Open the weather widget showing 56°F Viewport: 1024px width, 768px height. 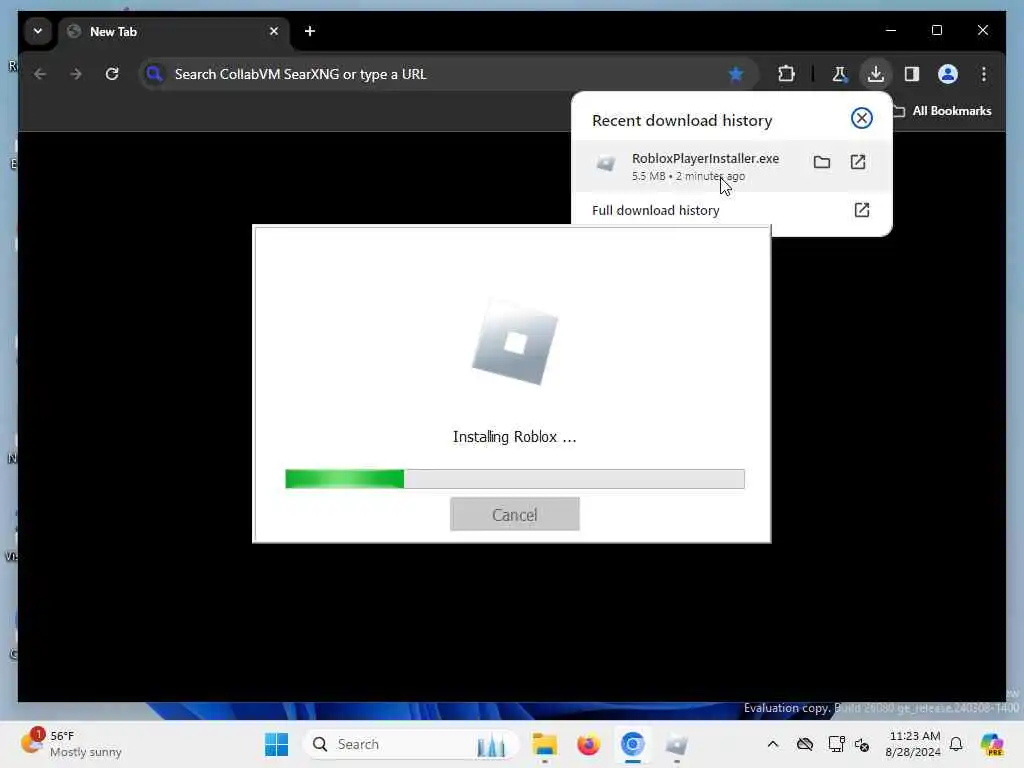[x=72, y=744]
